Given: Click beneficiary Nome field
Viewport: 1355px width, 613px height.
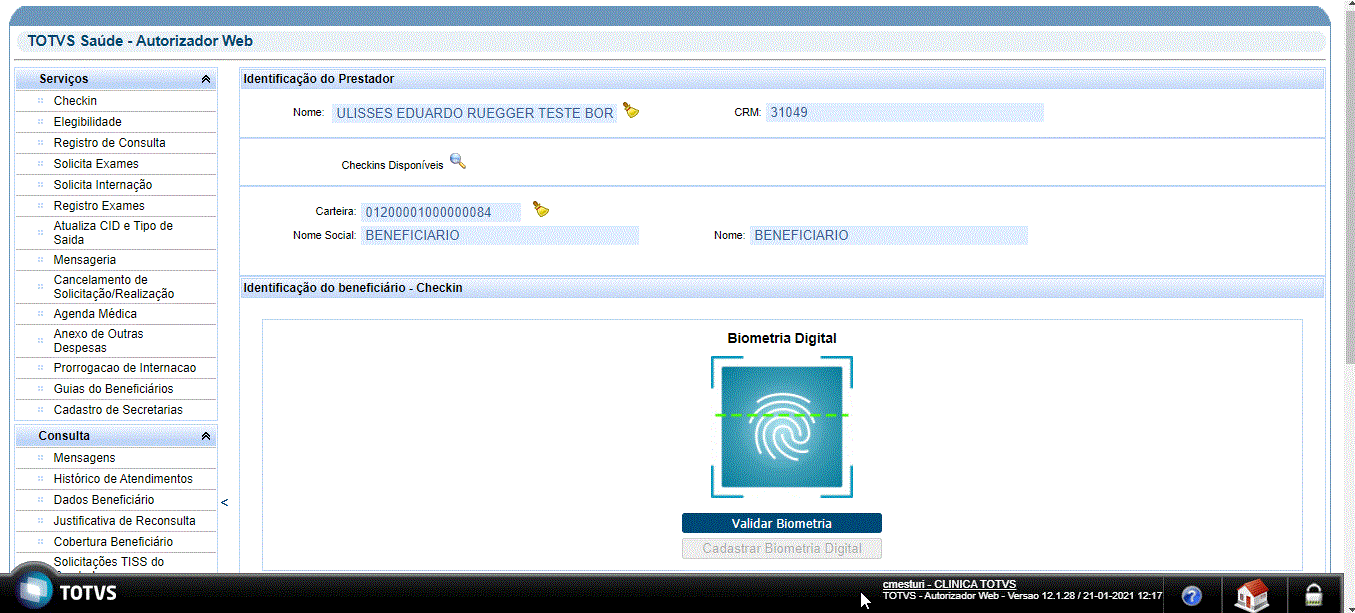Looking at the screenshot, I should 889,236.
